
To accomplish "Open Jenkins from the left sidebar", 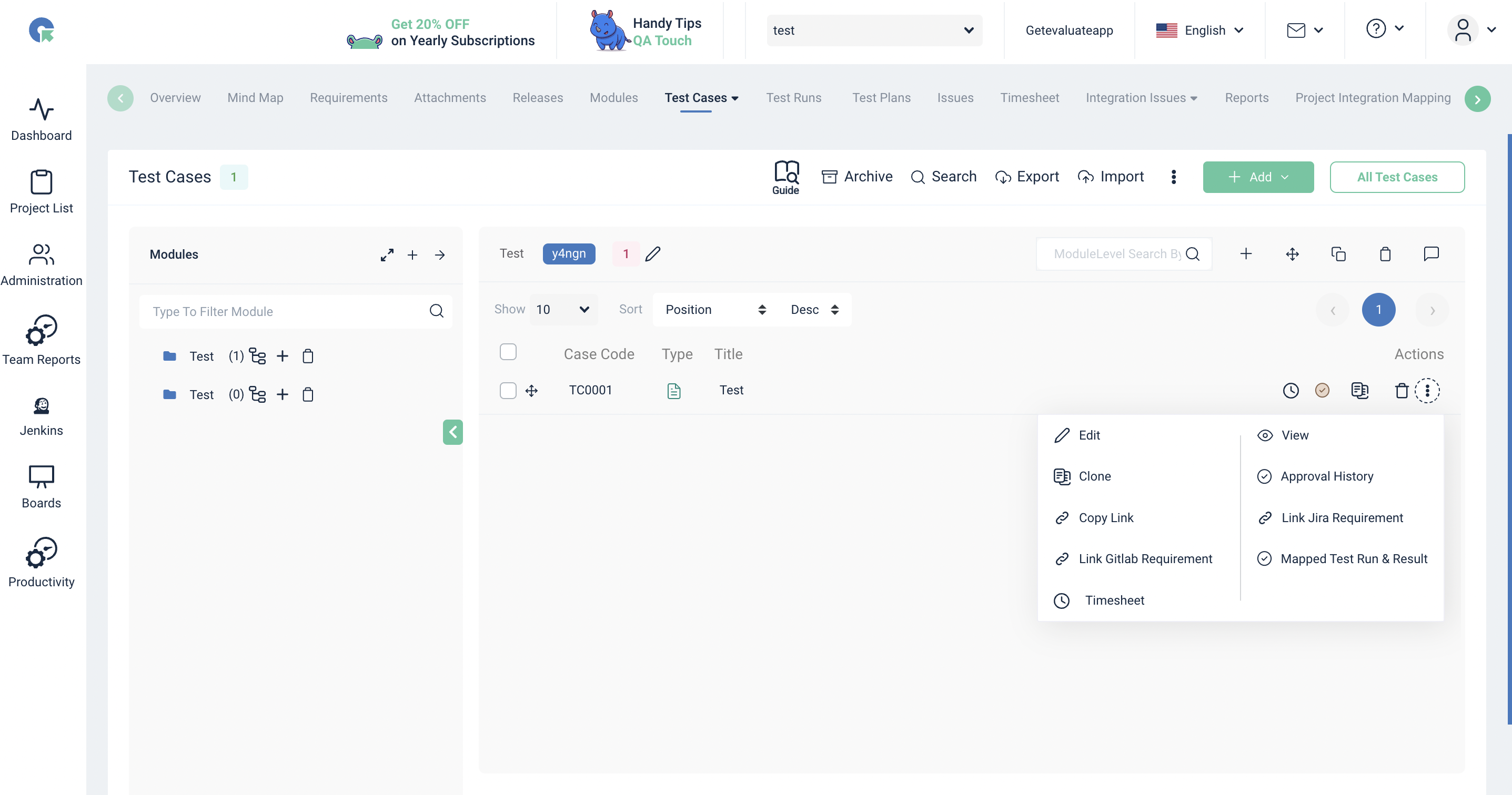I will (41, 416).
